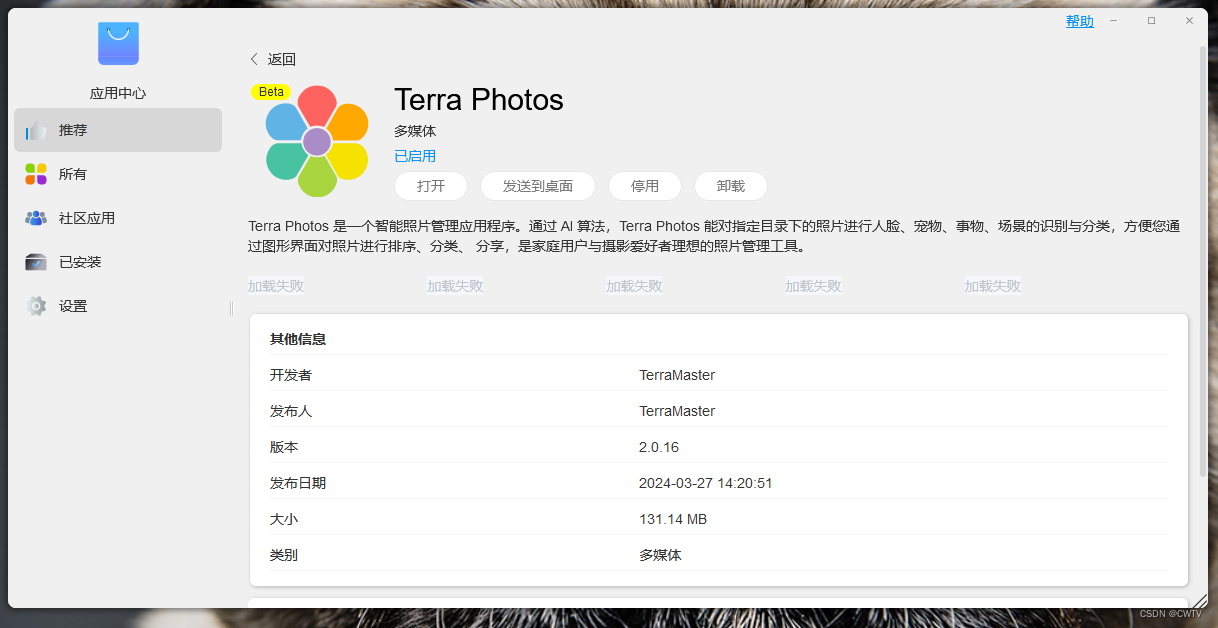Click the window resize grip corner
Viewport: 1218px width, 628px height.
coord(1199,599)
